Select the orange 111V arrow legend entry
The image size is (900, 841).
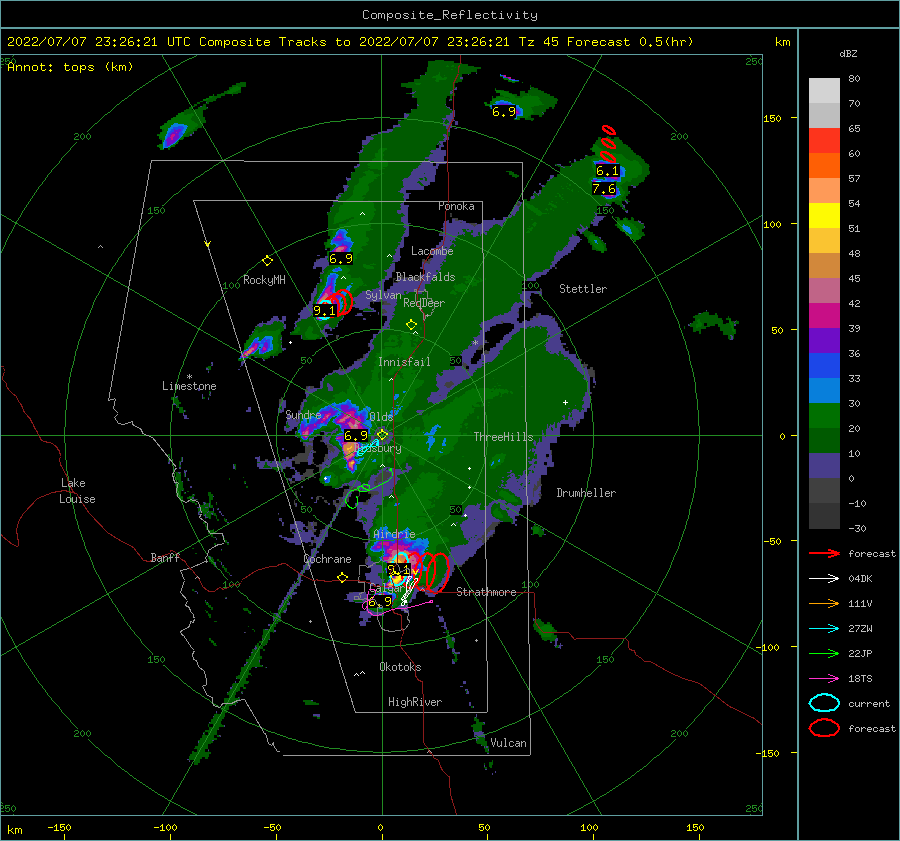click(824, 603)
